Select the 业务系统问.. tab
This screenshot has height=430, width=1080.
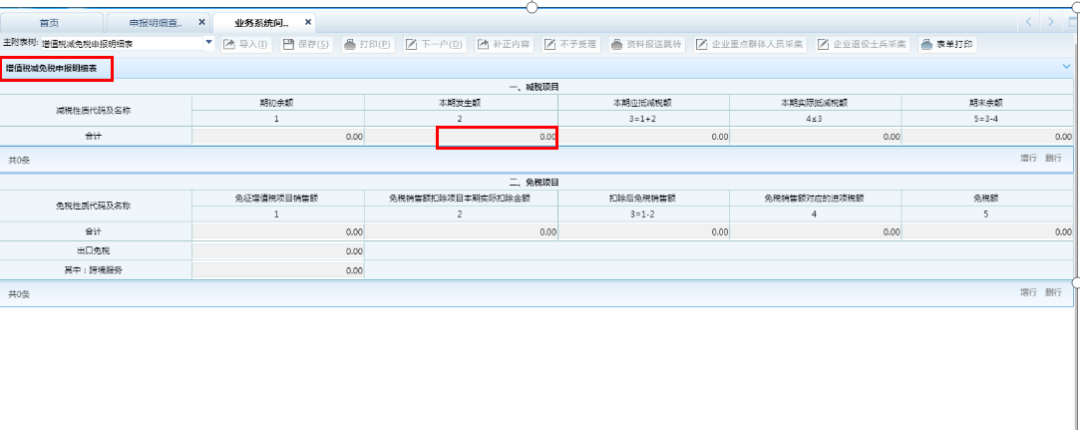coord(261,23)
